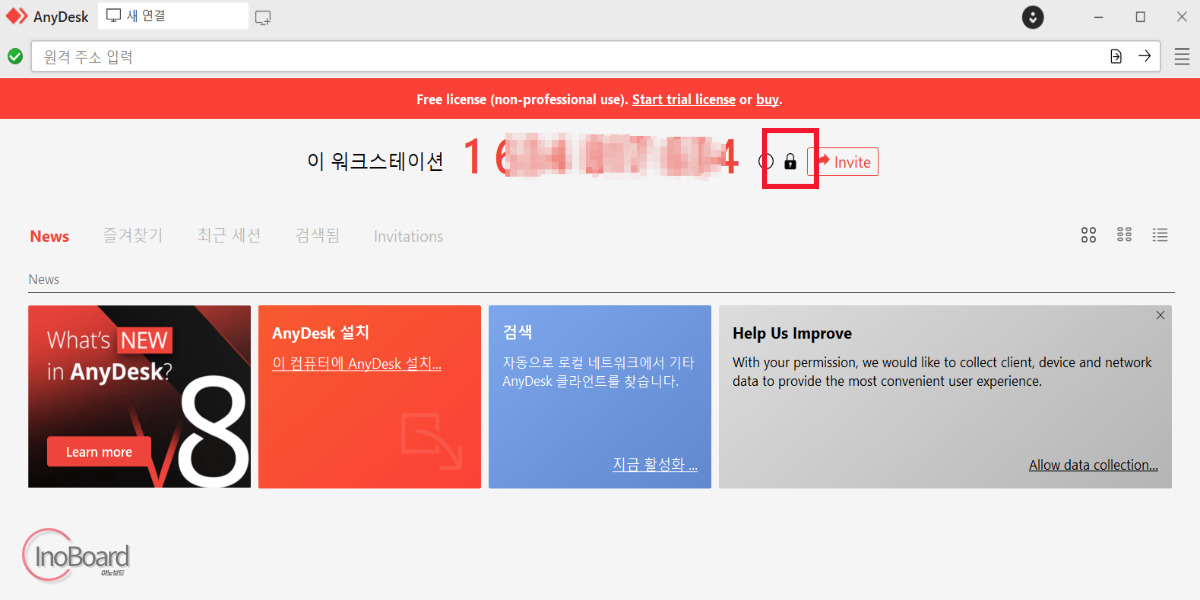Click the buy link in the banner
Screen dimensions: 1200x600
point(768,100)
